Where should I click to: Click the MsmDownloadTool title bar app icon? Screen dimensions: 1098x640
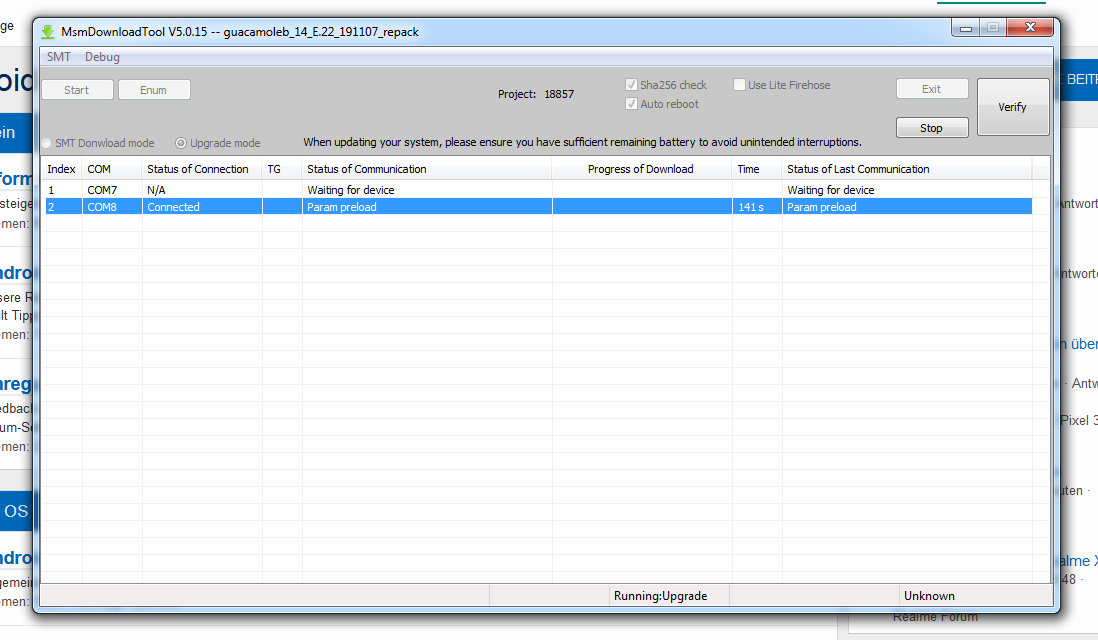[x=48, y=32]
